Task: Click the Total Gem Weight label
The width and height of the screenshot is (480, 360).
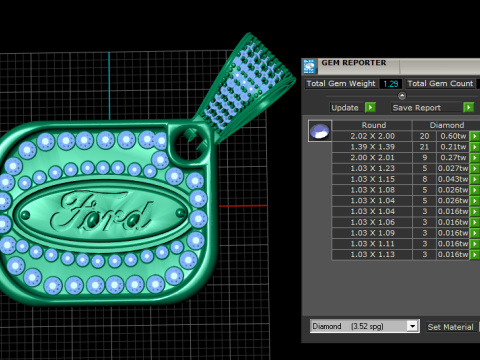Action: click(x=341, y=84)
